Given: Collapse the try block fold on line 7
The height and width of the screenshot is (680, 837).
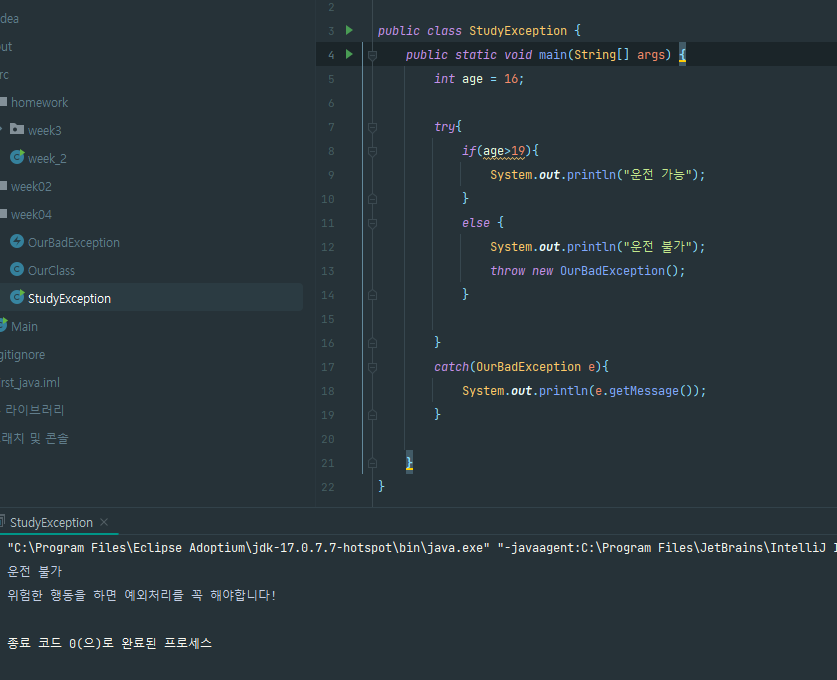Looking at the screenshot, I should pyautogui.click(x=373, y=127).
